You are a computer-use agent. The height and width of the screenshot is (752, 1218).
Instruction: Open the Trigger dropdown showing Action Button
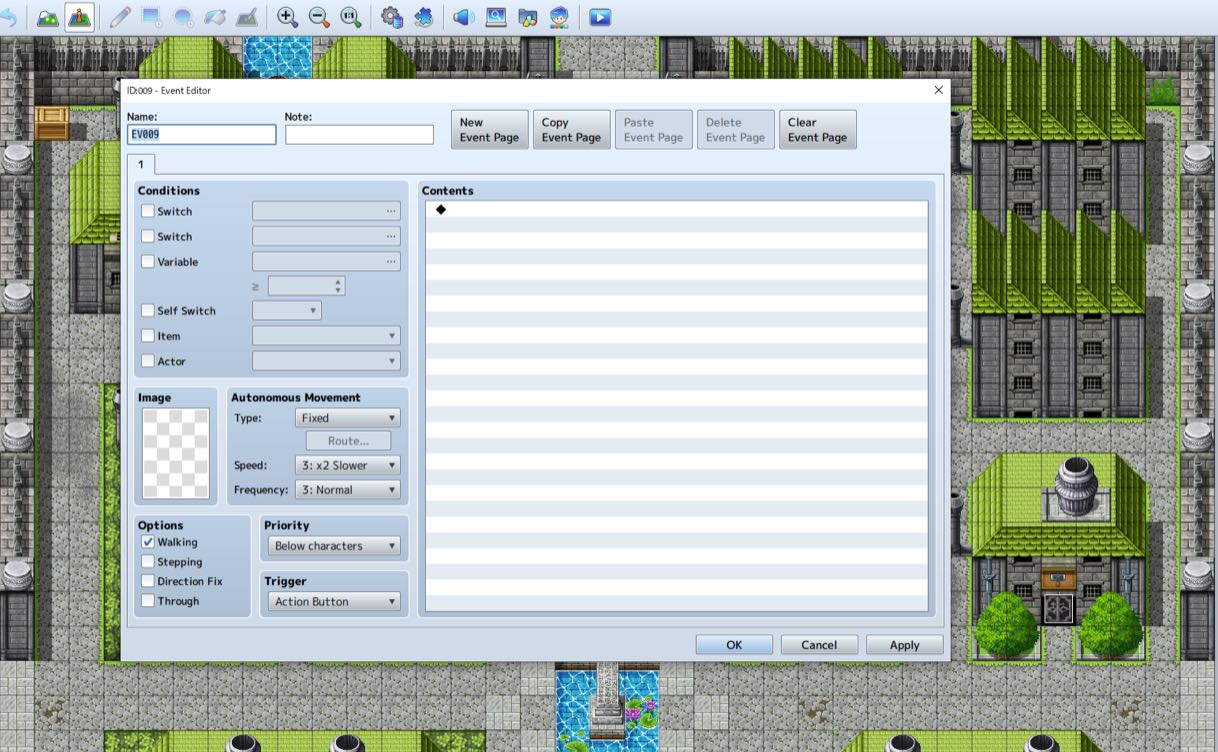tap(333, 601)
